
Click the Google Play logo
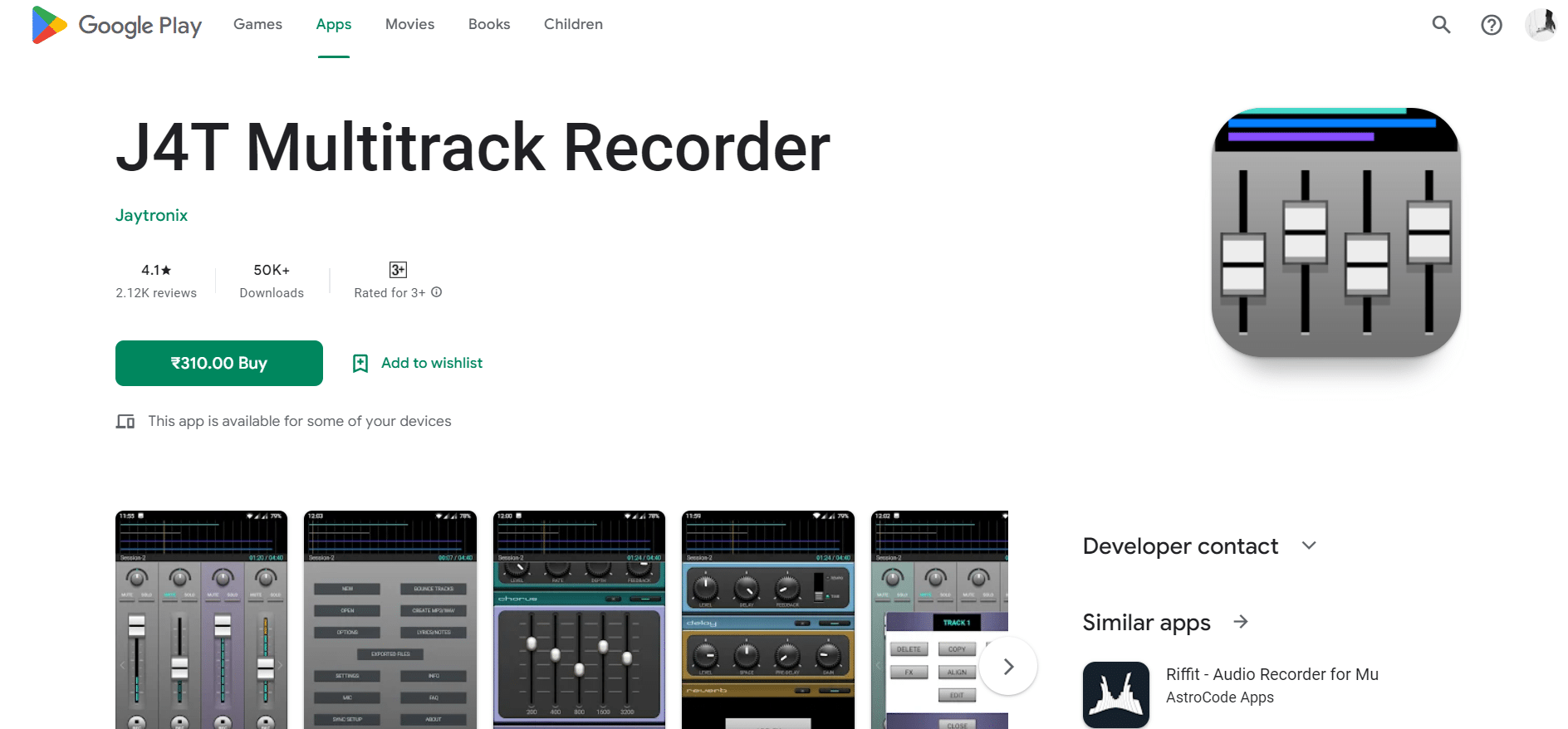117,25
